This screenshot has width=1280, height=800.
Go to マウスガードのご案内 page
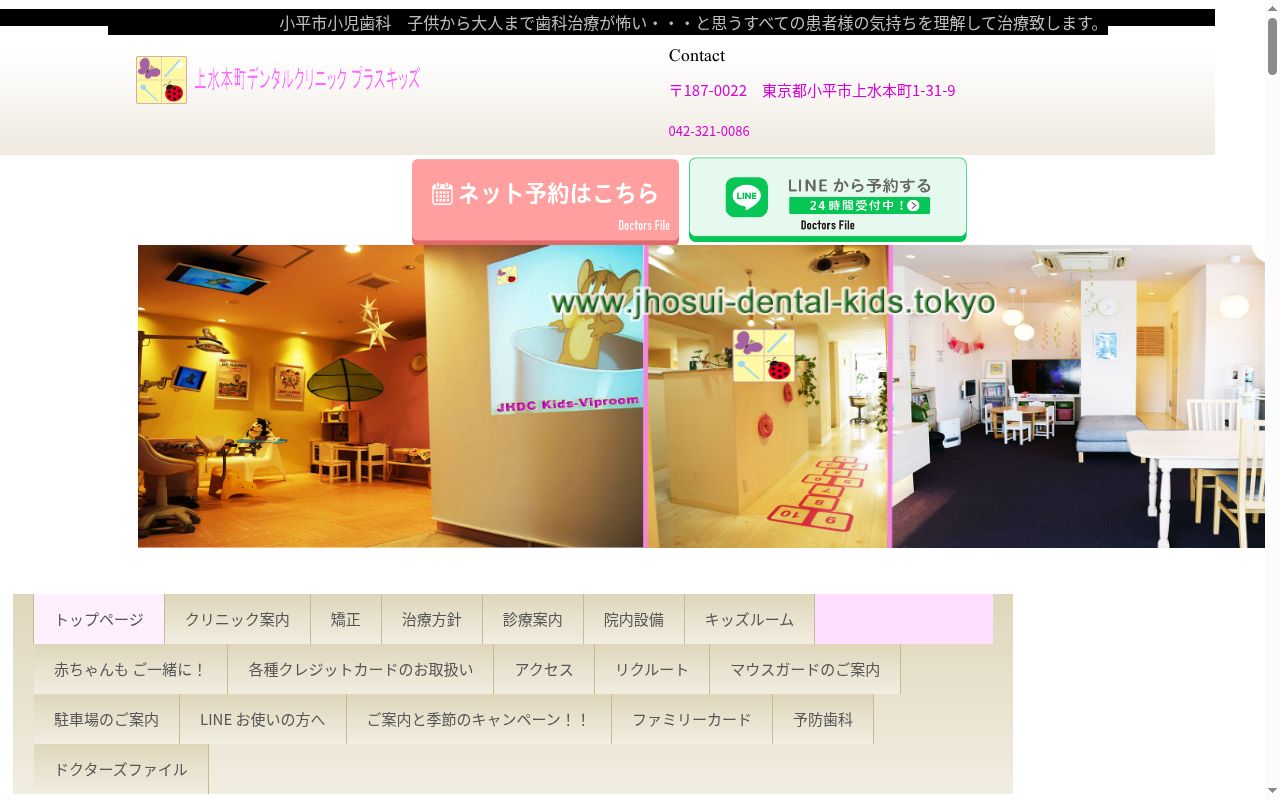(x=805, y=670)
